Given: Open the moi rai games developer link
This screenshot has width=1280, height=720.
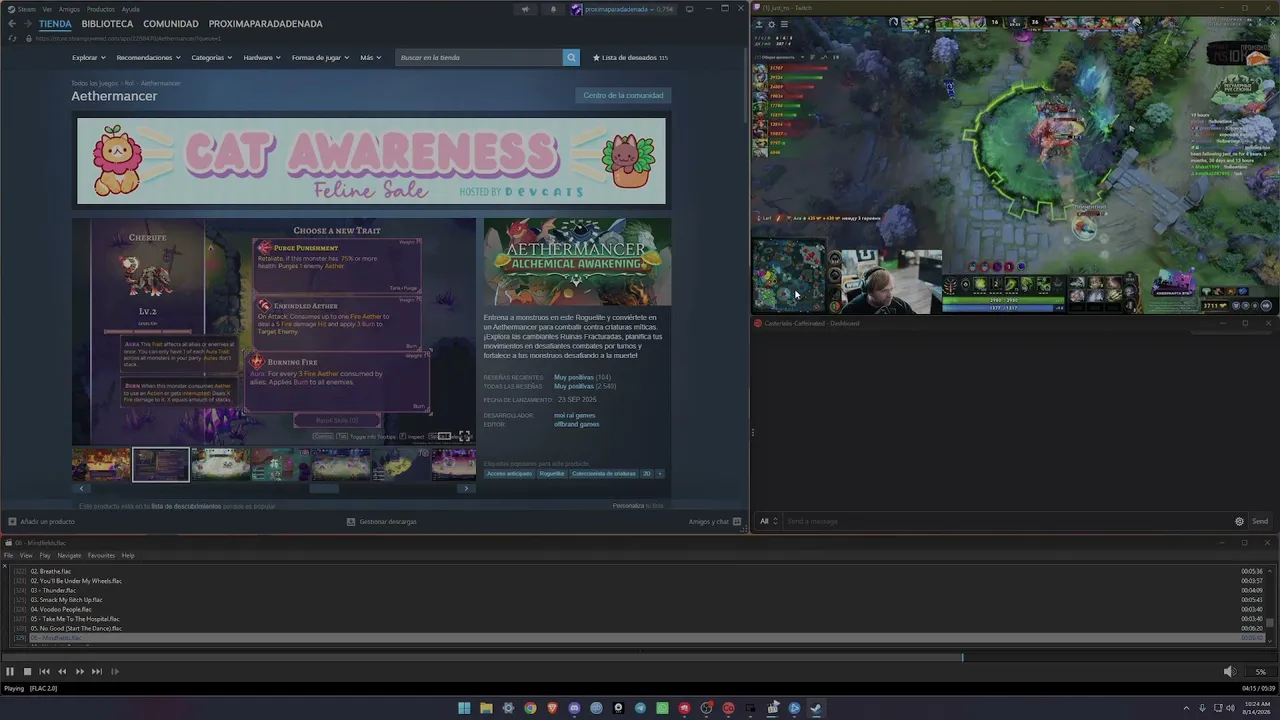Looking at the screenshot, I should pyautogui.click(x=575, y=415).
